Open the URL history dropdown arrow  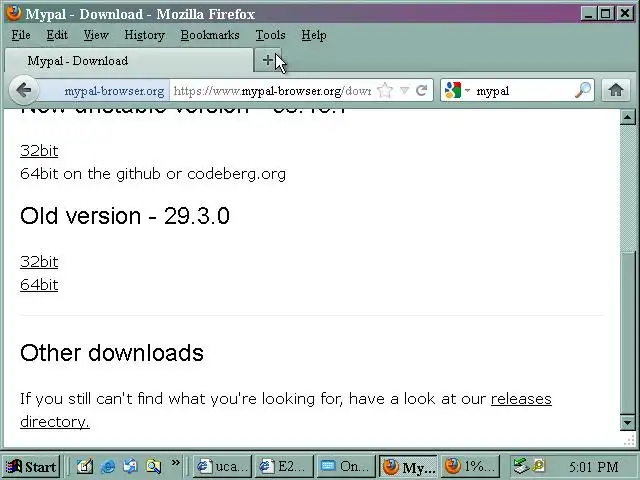click(404, 90)
